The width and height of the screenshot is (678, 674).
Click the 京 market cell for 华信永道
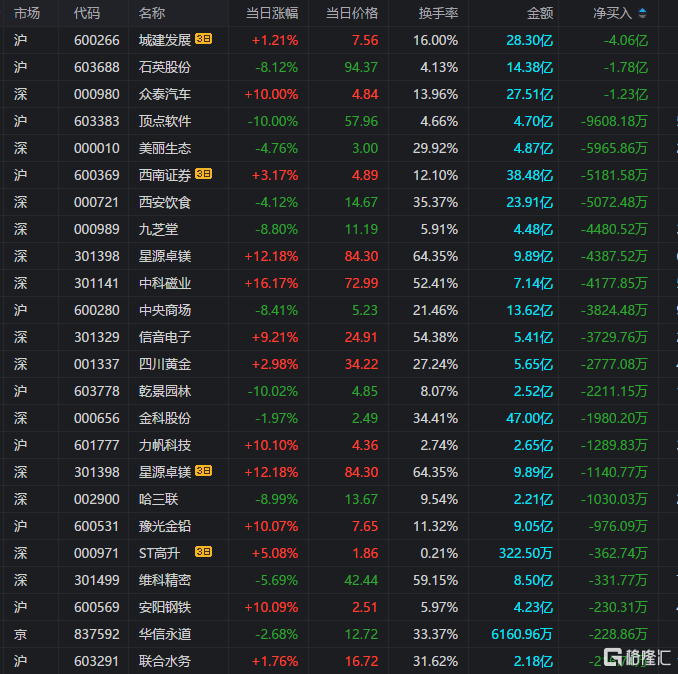(20, 634)
